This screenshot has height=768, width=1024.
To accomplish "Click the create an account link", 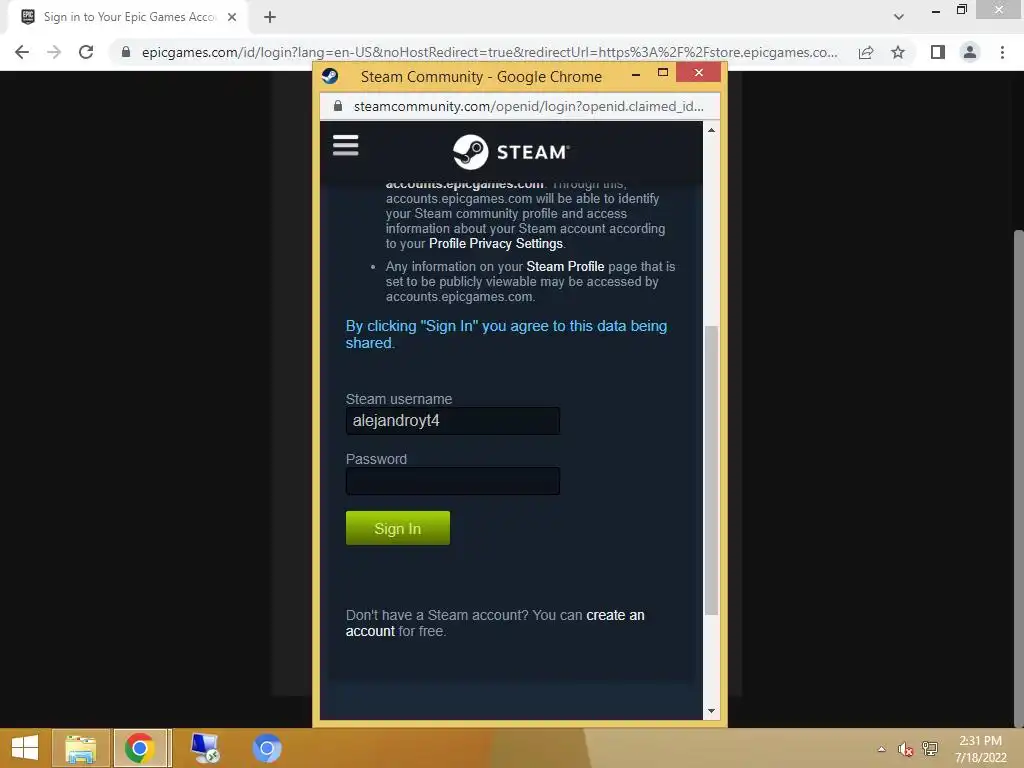I will click(x=615, y=615).
